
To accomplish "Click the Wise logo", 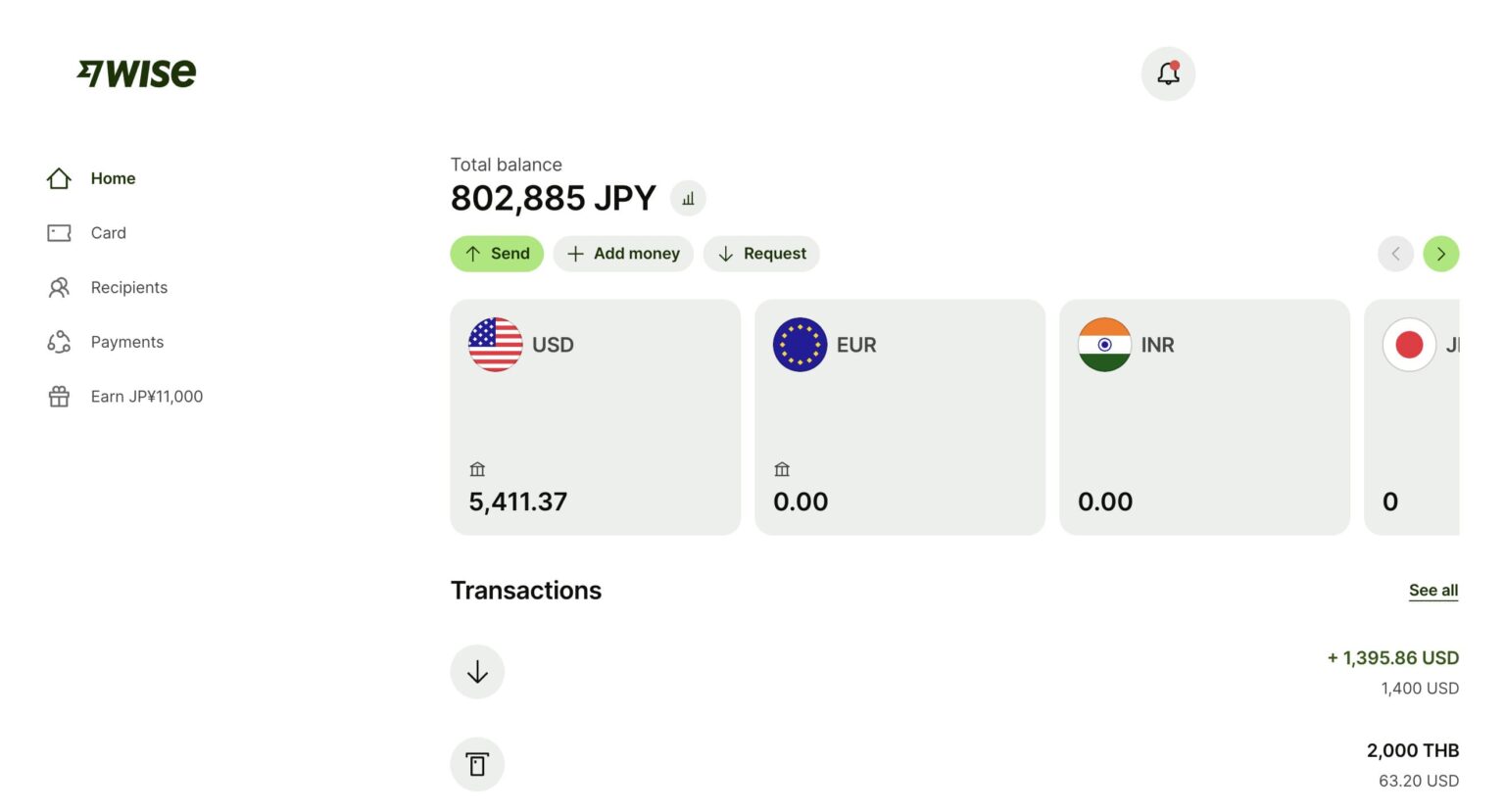I will 137,72.
